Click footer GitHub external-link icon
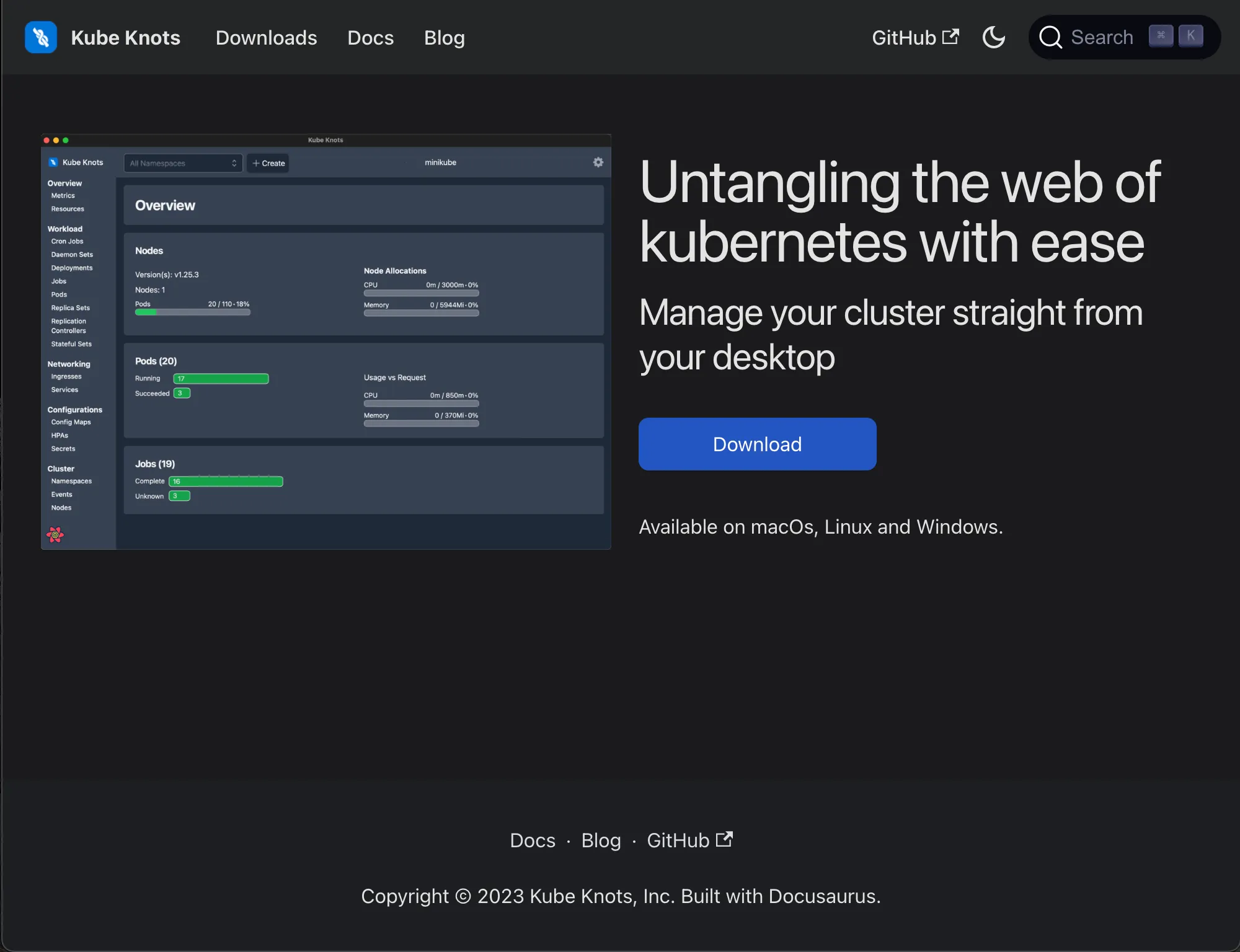This screenshot has width=1240, height=952. pos(724,839)
